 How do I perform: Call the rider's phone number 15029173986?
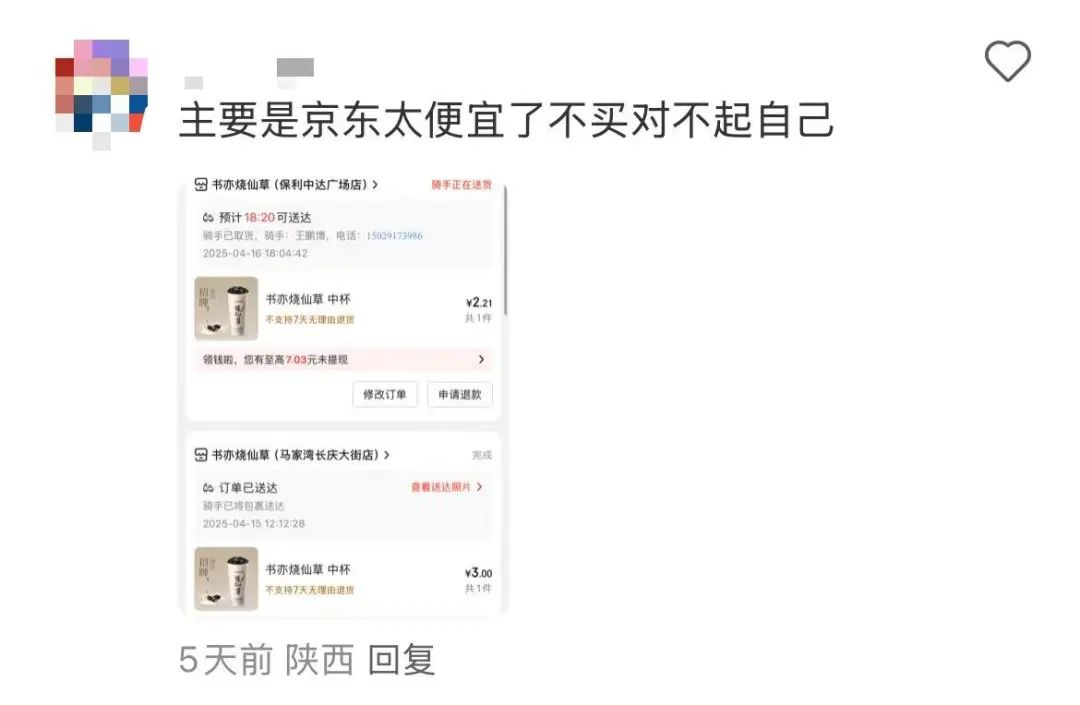(394, 235)
